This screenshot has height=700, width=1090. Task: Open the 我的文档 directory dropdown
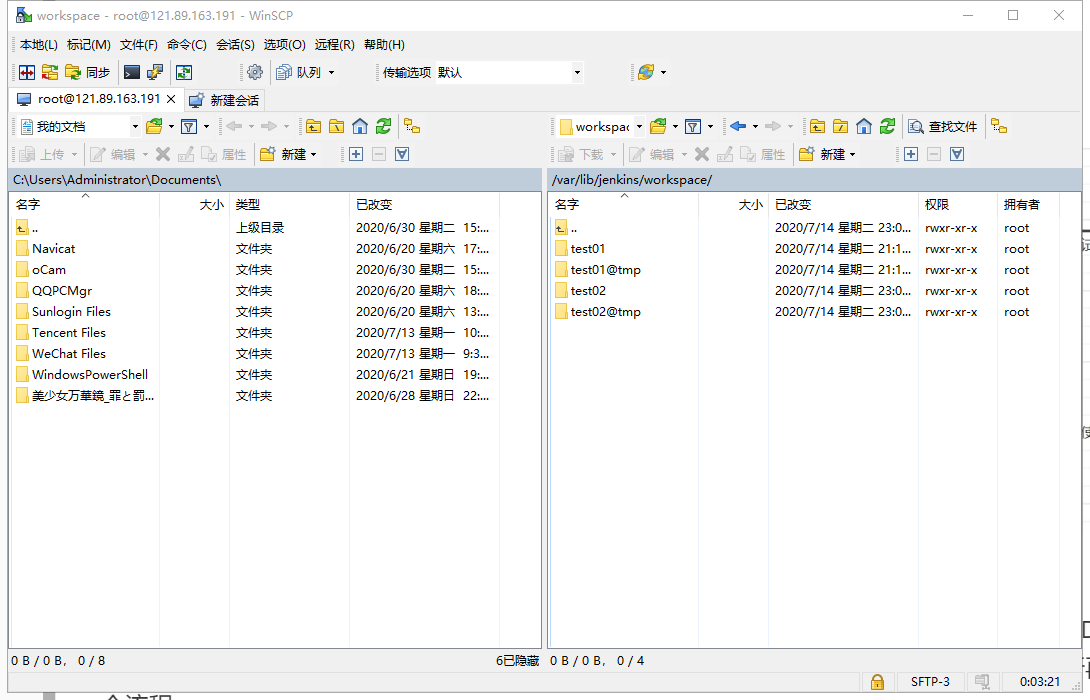[x=136, y=126]
